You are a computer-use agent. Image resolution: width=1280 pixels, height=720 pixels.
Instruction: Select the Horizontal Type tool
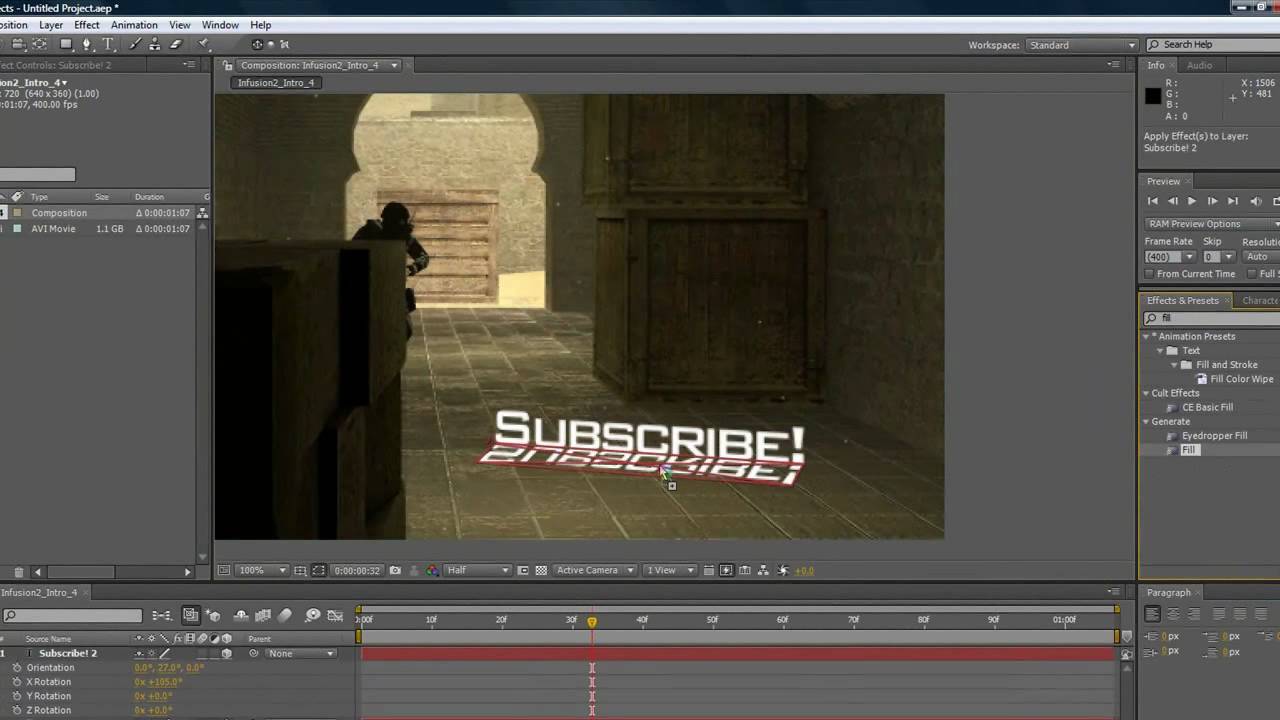[108, 44]
